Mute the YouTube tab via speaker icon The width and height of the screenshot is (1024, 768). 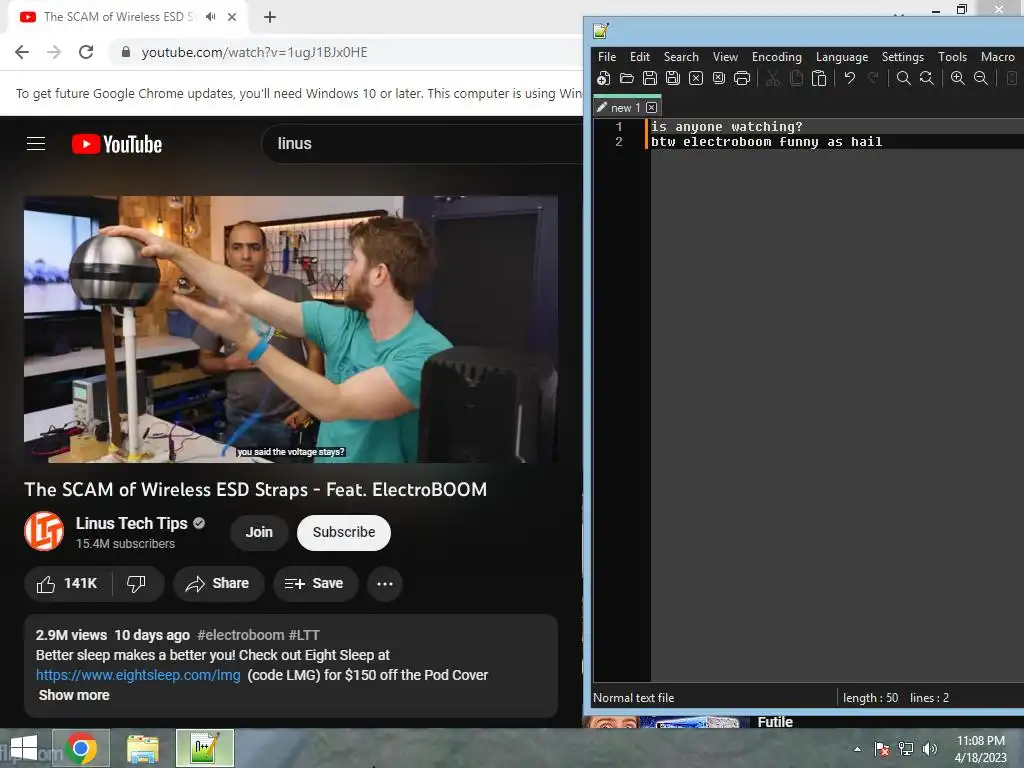click(210, 17)
